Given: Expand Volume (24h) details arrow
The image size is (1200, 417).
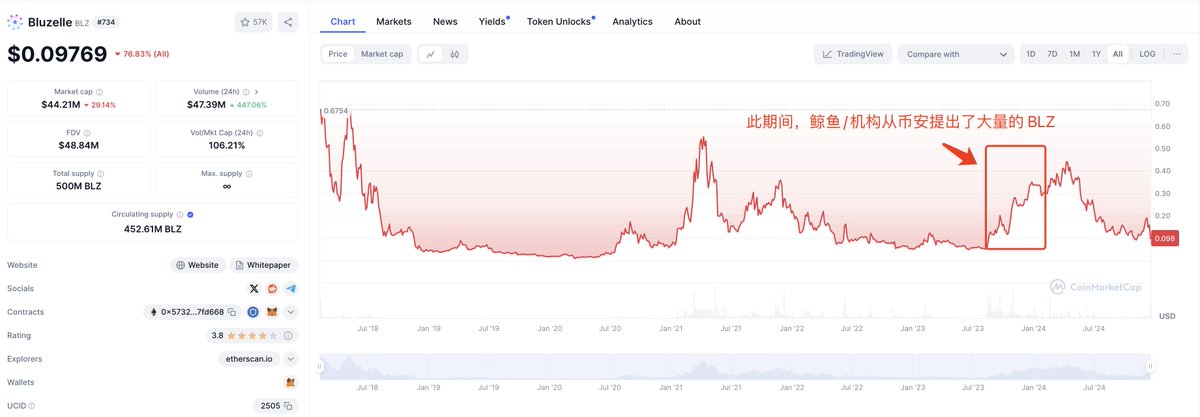Looking at the screenshot, I should click(257, 91).
